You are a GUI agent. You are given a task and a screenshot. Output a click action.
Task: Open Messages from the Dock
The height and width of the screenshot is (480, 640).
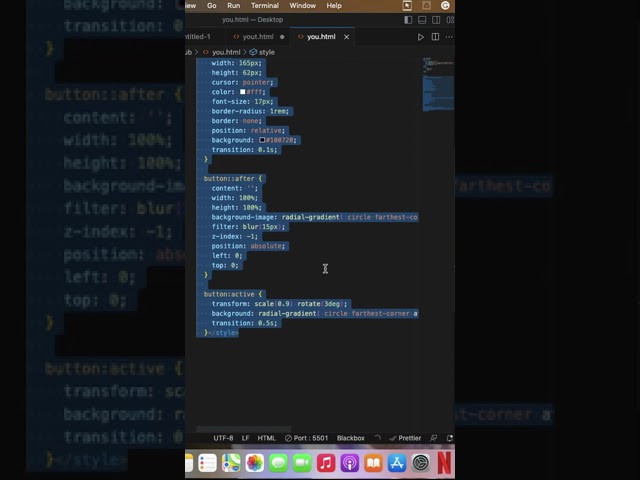[278, 463]
